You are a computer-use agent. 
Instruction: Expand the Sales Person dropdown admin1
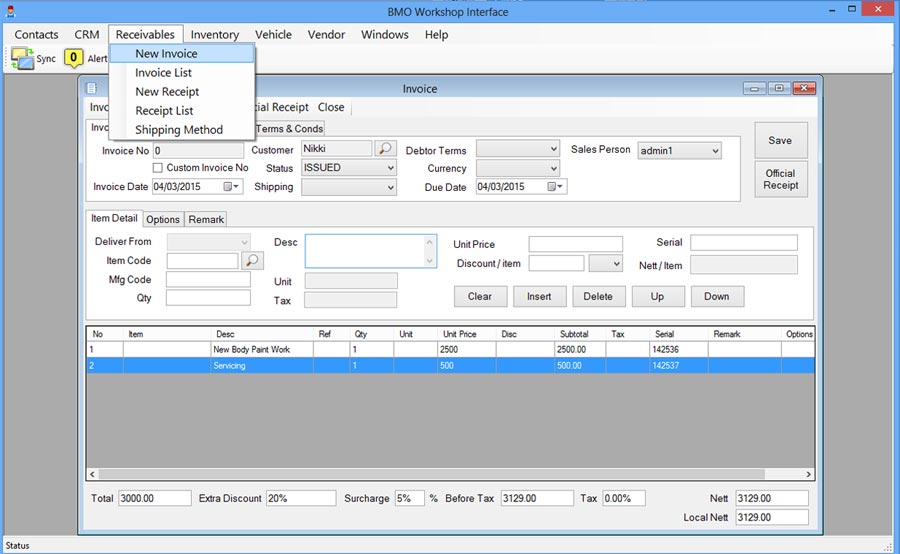715,151
